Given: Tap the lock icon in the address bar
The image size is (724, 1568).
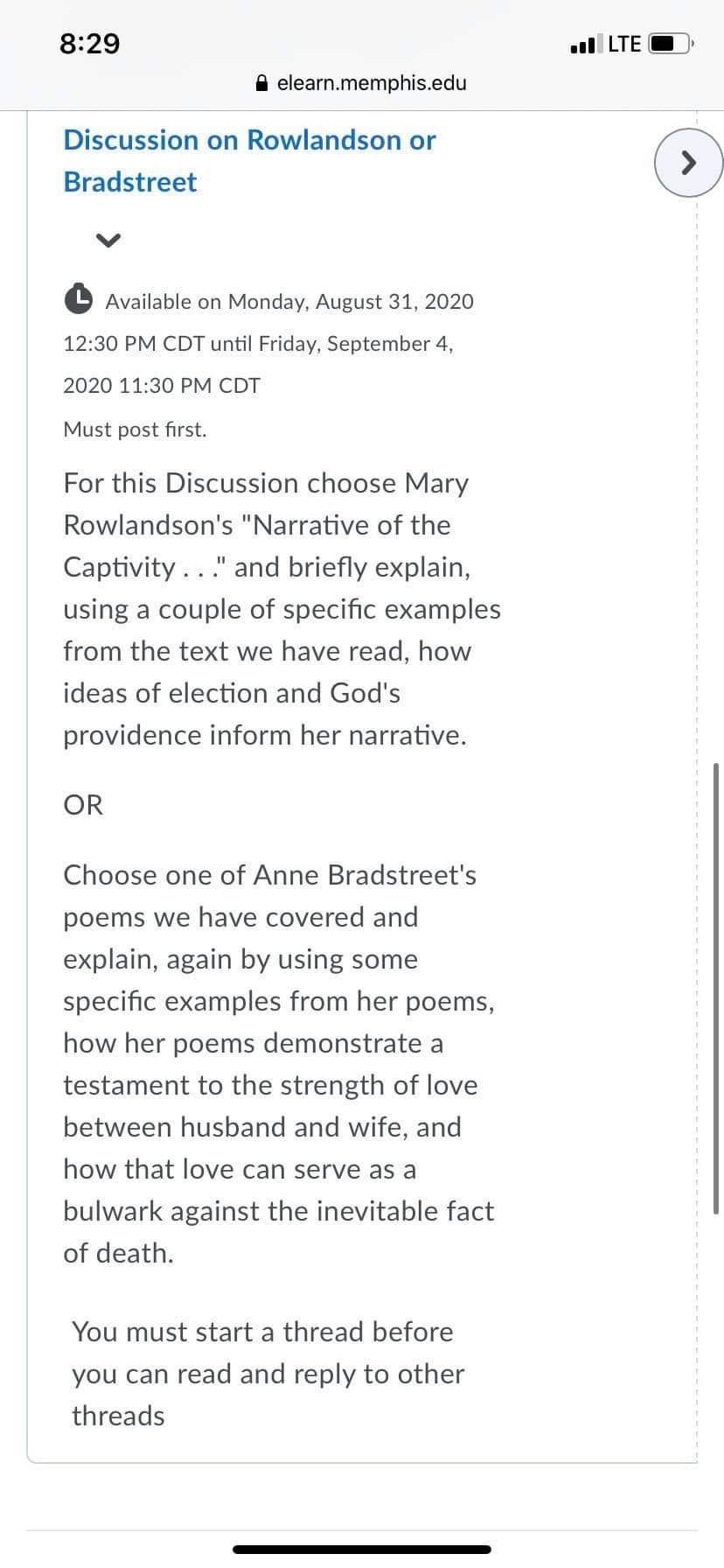Looking at the screenshot, I should (261, 83).
